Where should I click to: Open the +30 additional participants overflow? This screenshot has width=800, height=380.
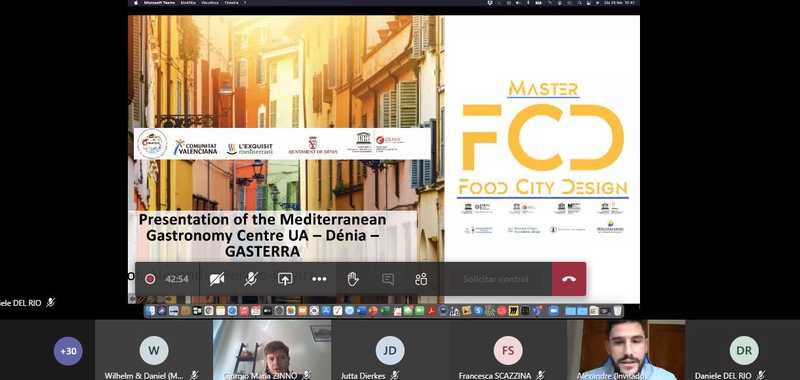pos(68,351)
